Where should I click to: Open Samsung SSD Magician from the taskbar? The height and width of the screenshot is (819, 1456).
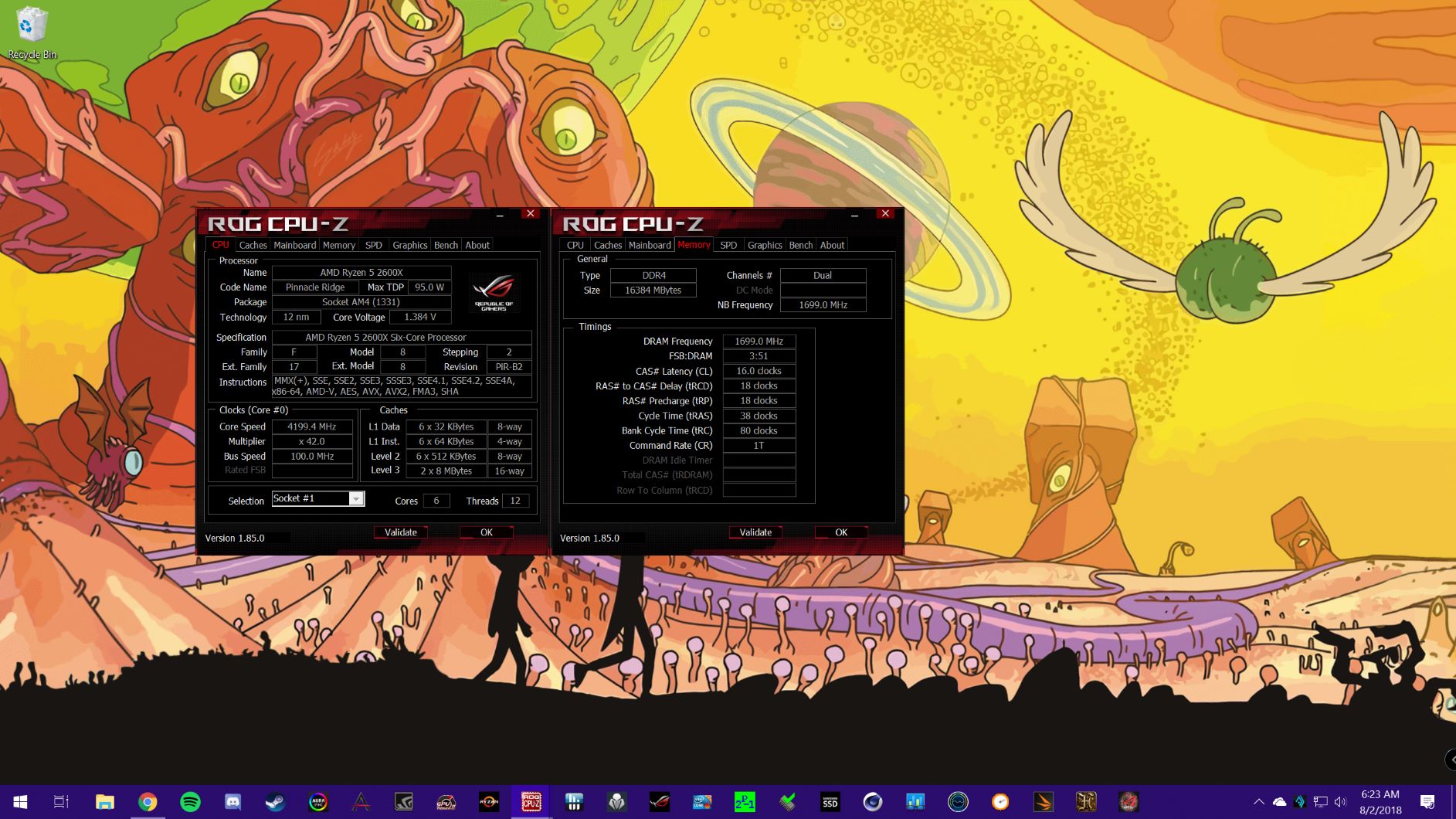pos(830,802)
